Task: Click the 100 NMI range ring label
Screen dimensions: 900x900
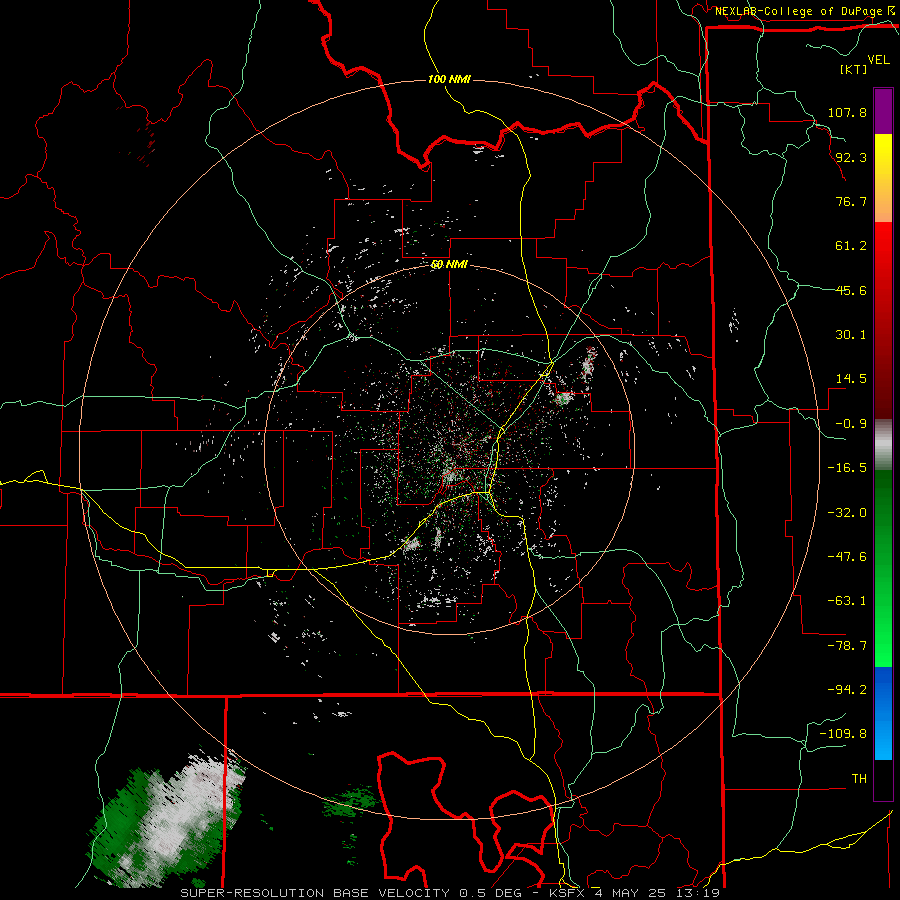Action: click(449, 79)
